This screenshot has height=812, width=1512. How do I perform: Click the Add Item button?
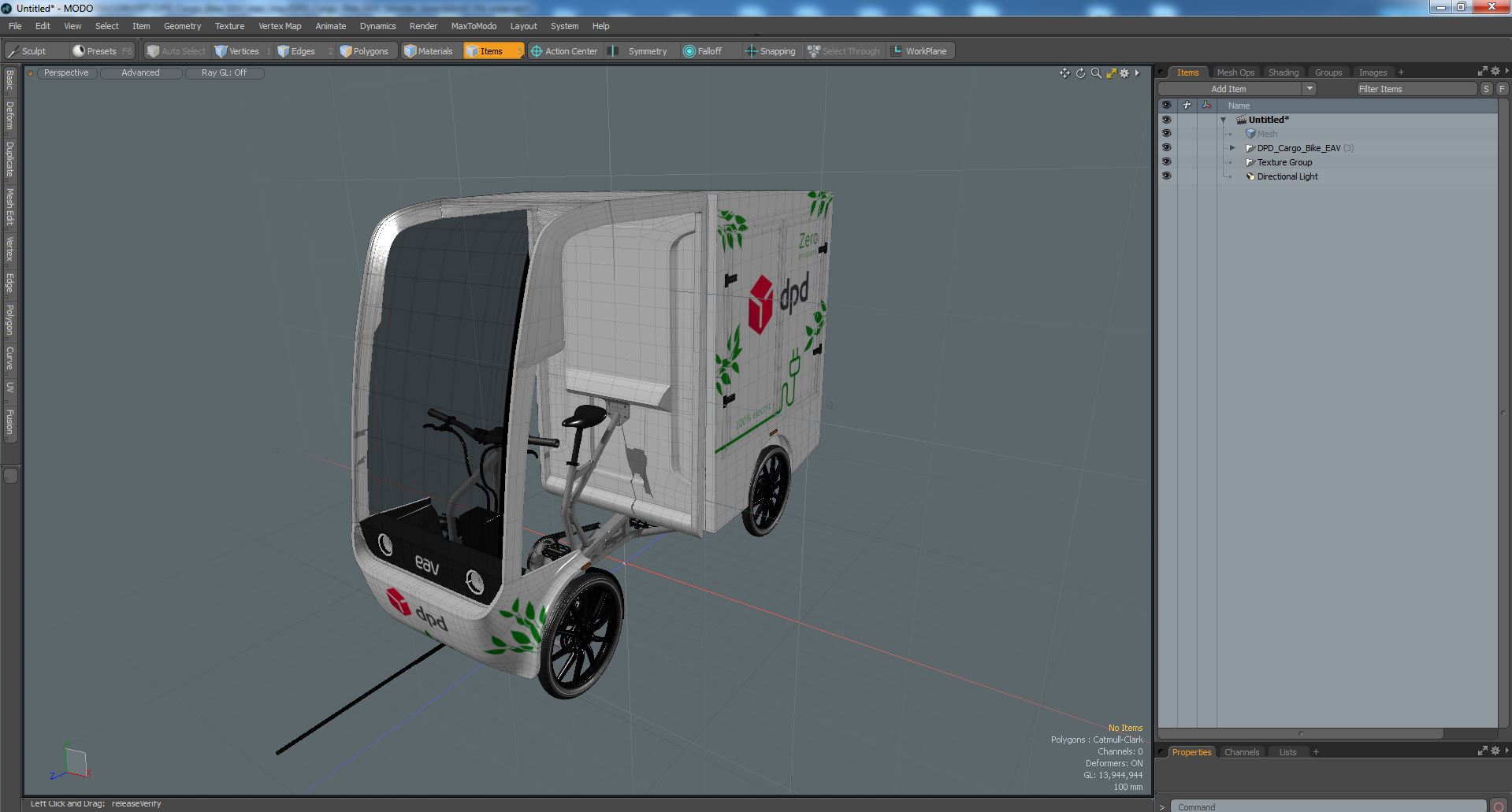click(1228, 89)
